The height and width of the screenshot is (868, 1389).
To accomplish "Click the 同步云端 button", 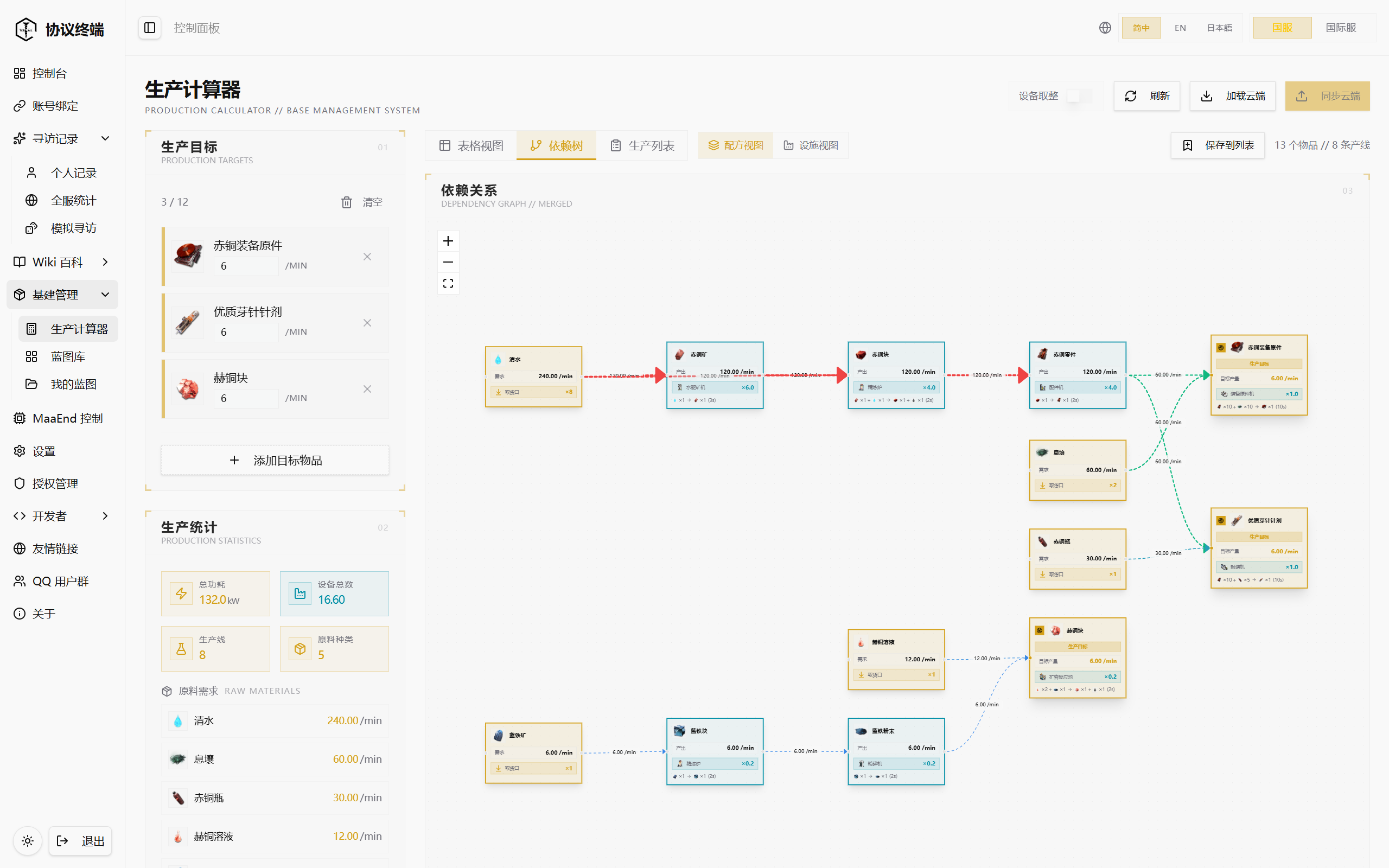I will point(1327,96).
